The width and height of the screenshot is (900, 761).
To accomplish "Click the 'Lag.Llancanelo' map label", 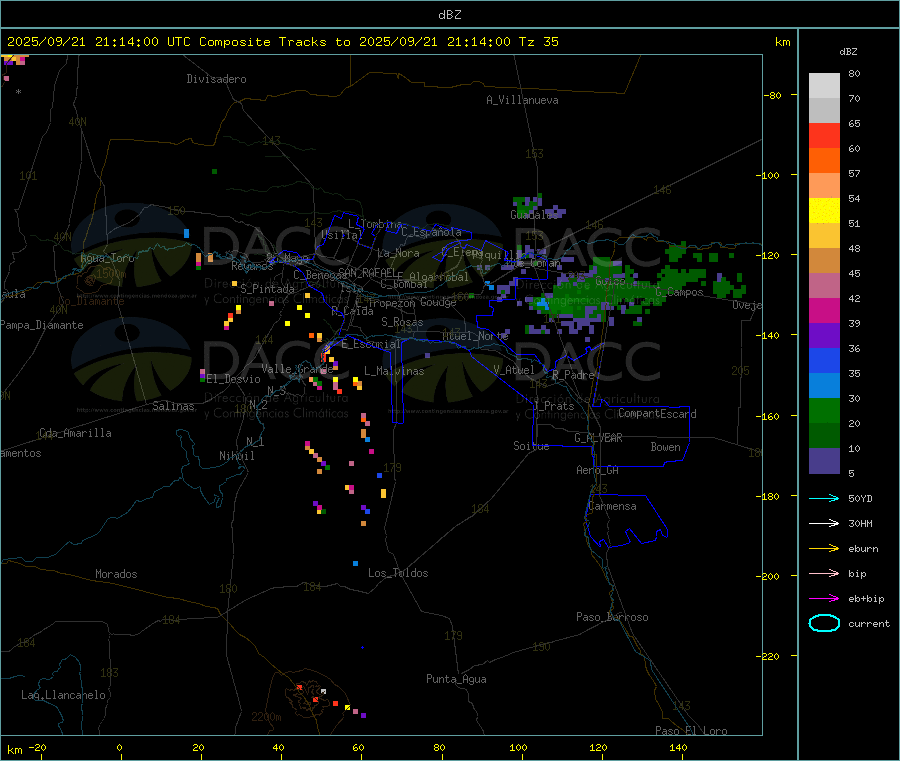I will [63, 695].
